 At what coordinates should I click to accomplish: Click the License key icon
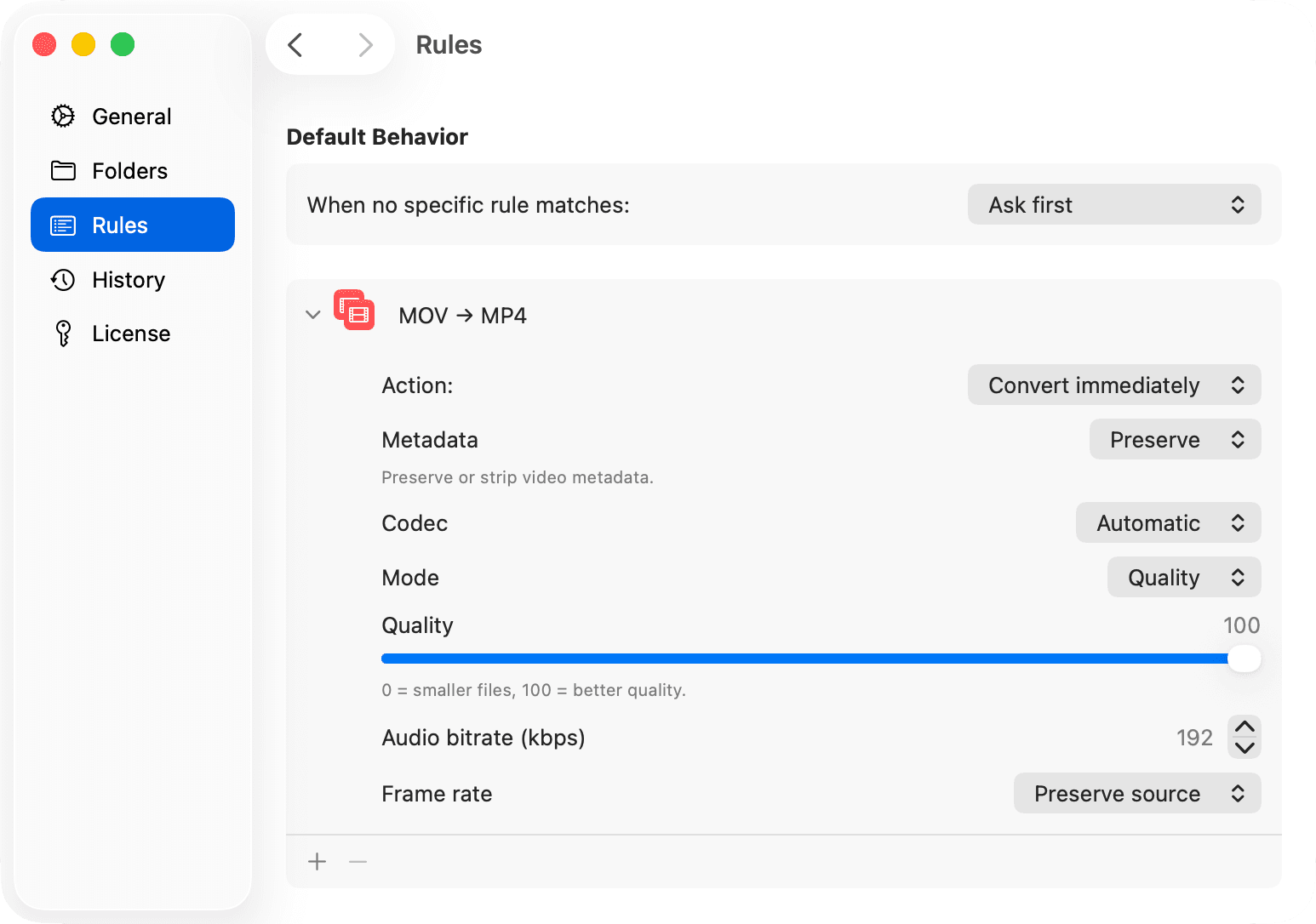pyautogui.click(x=63, y=333)
